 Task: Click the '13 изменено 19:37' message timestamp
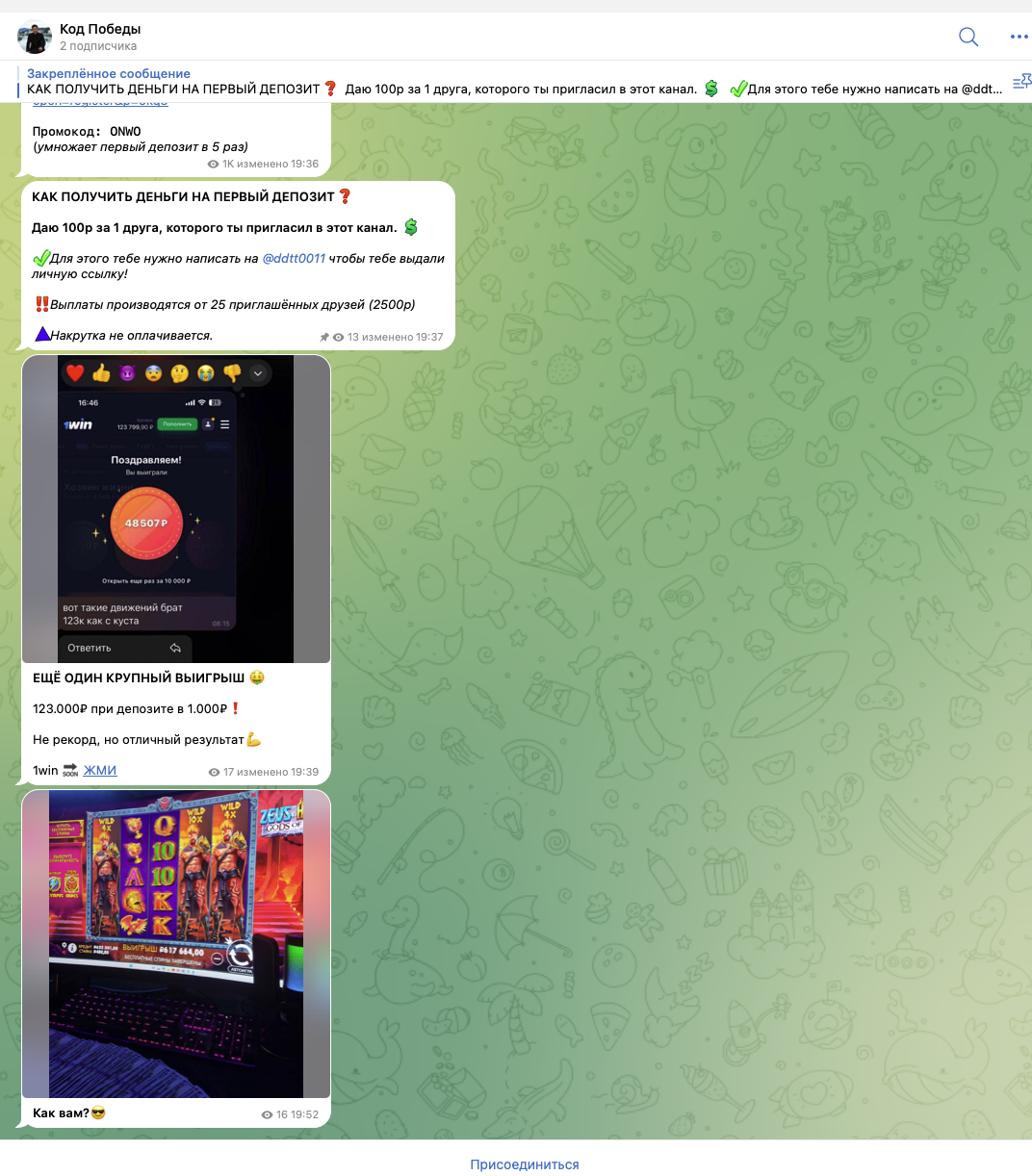click(x=388, y=338)
